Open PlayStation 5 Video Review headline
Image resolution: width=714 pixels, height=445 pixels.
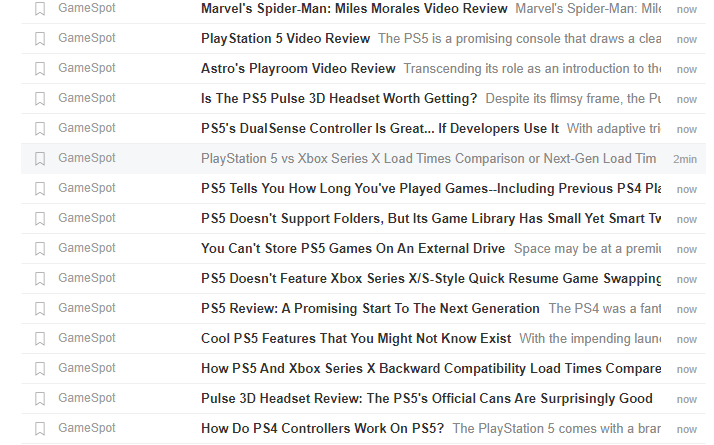286,39
